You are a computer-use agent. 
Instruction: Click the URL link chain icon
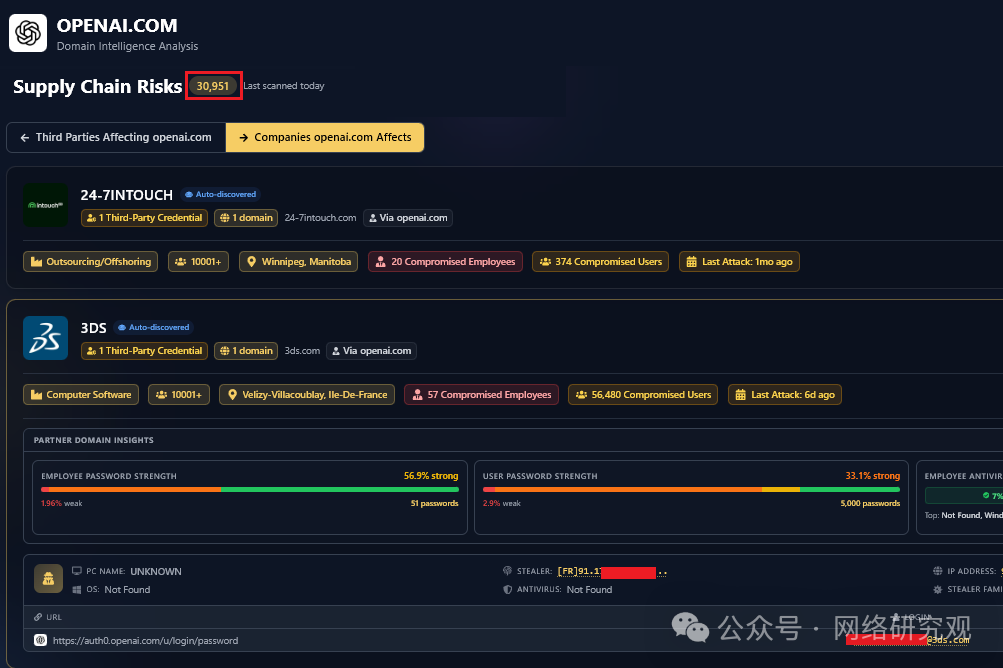tap(38, 617)
